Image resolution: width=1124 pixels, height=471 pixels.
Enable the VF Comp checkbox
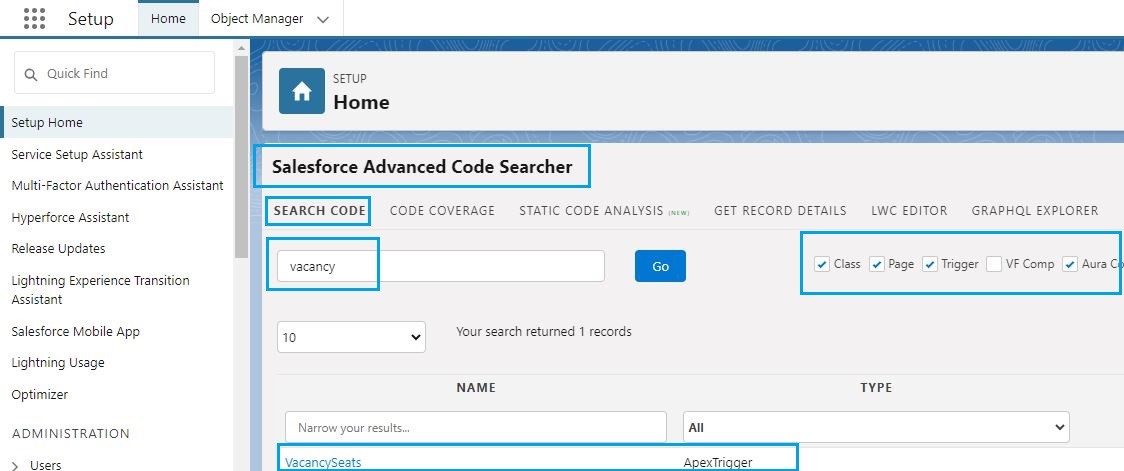[994, 265]
